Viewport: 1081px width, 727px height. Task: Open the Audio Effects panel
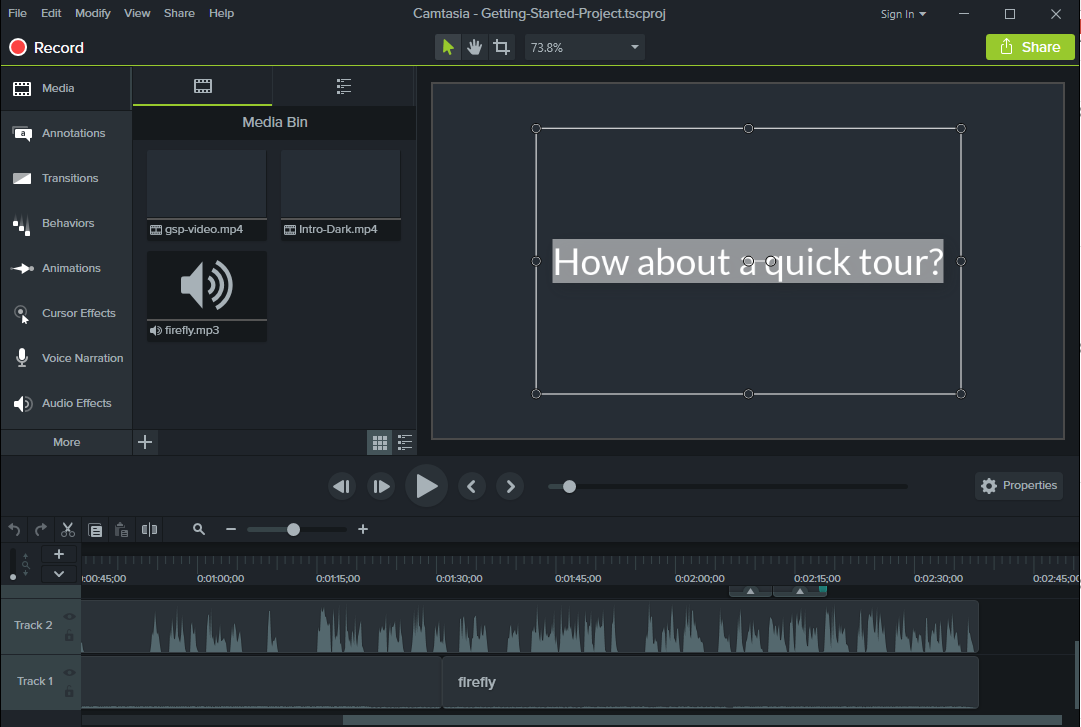coord(76,403)
